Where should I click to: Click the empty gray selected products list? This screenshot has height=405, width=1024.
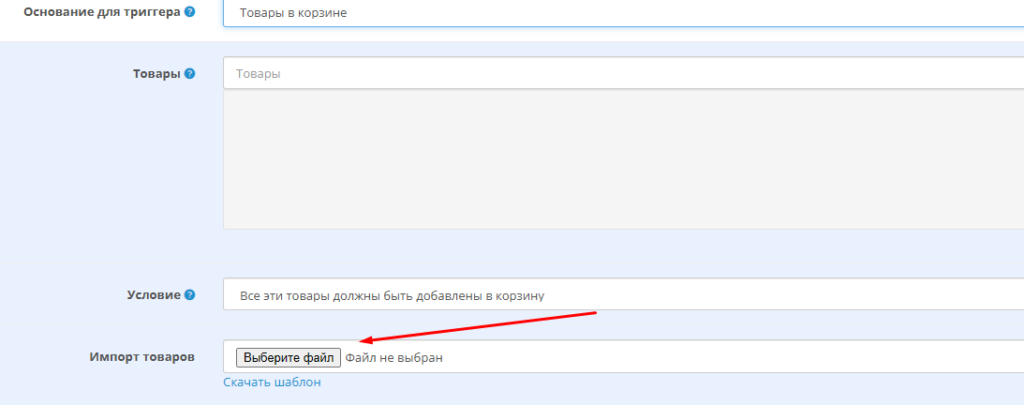(x=620, y=158)
